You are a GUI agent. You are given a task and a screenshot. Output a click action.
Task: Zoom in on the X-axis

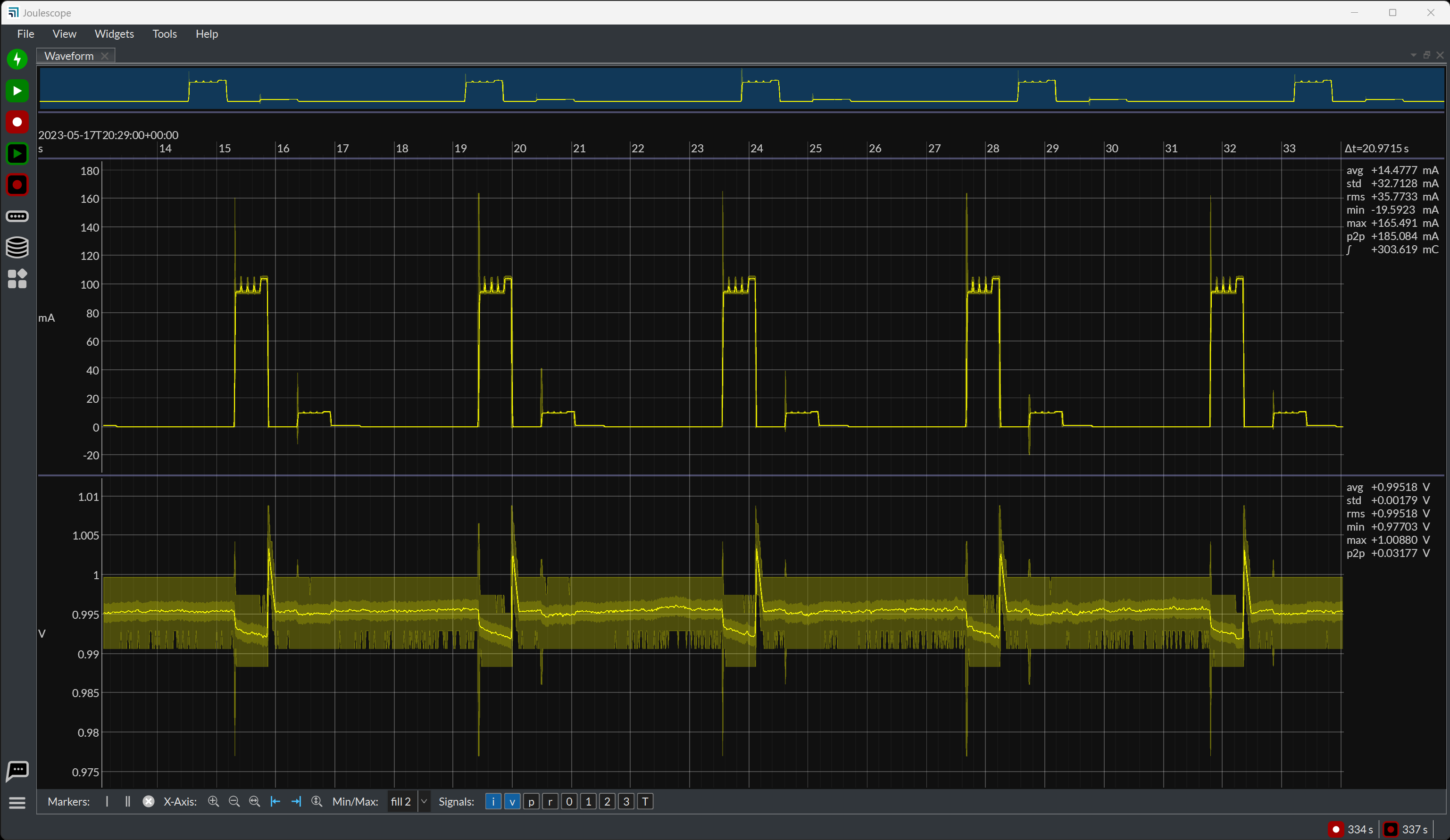coord(214,801)
